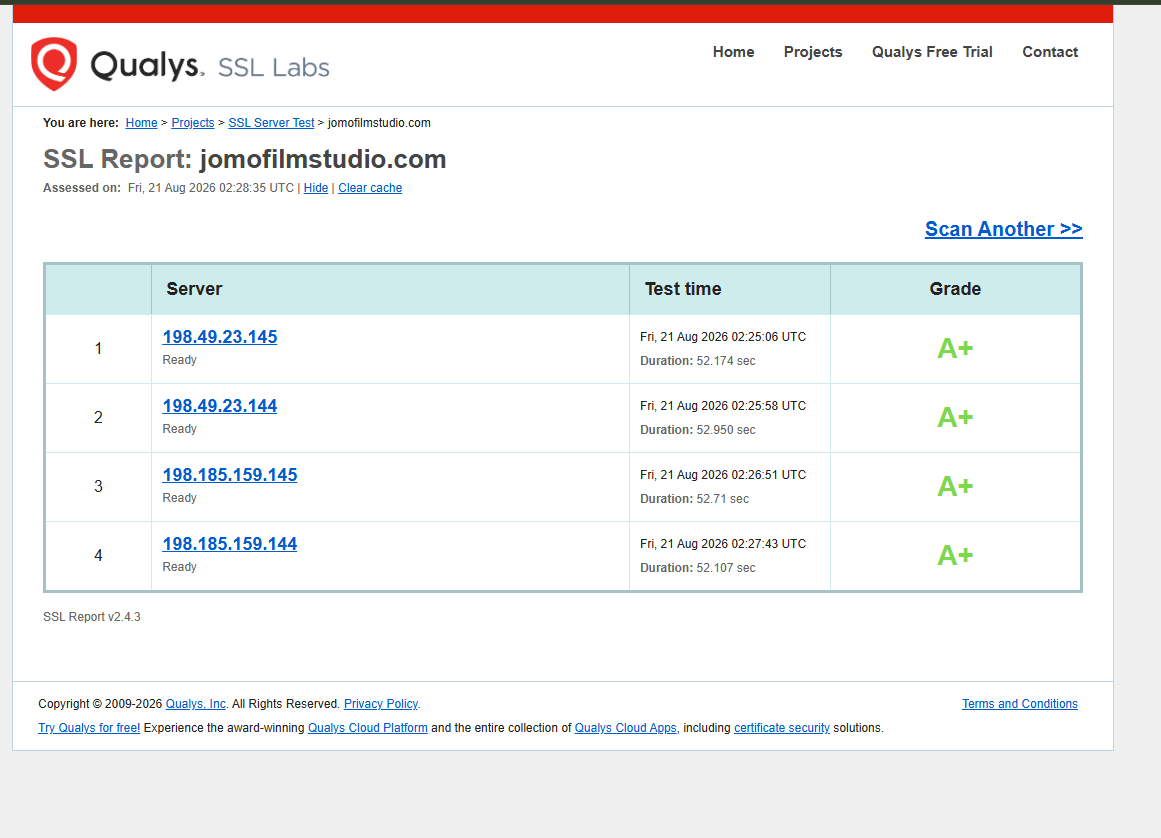This screenshot has height=838, width=1161.
Task: Click SSL Report v2.4.3 version text
Action: point(92,617)
